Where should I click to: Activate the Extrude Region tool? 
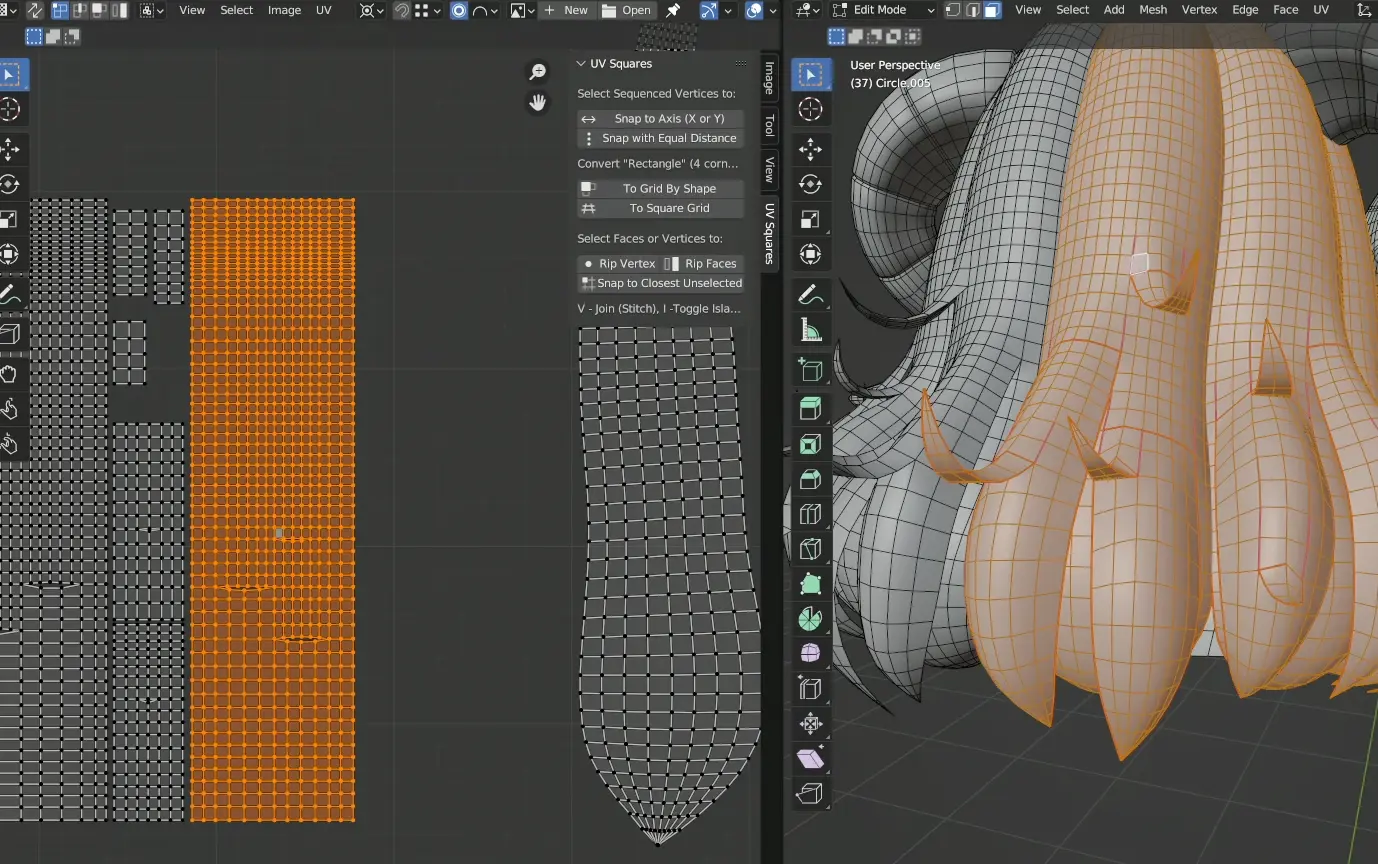tap(810, 408)
